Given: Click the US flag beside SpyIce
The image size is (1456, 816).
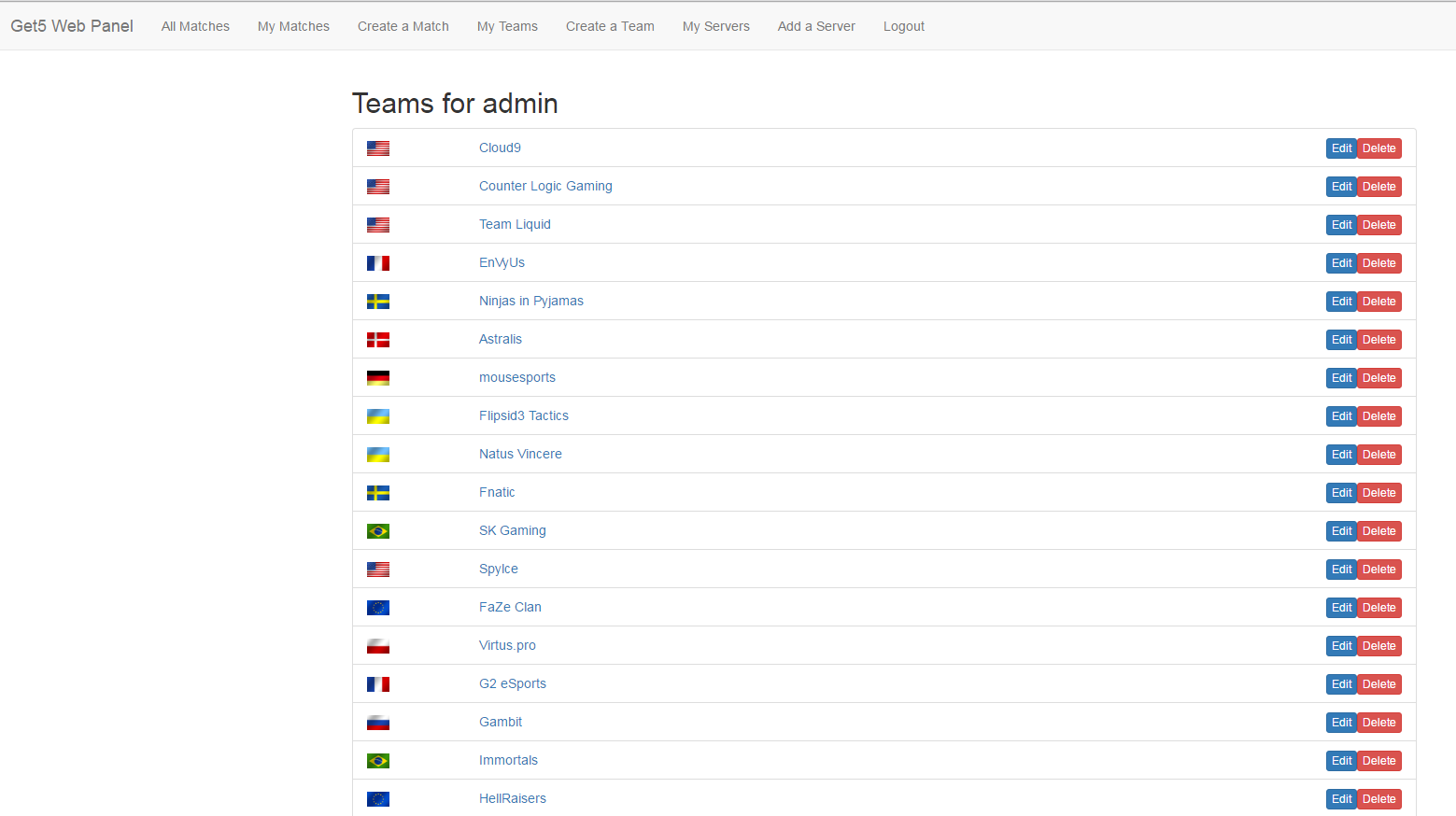Looking at the screenshot, I should click(x=378, y=570).
